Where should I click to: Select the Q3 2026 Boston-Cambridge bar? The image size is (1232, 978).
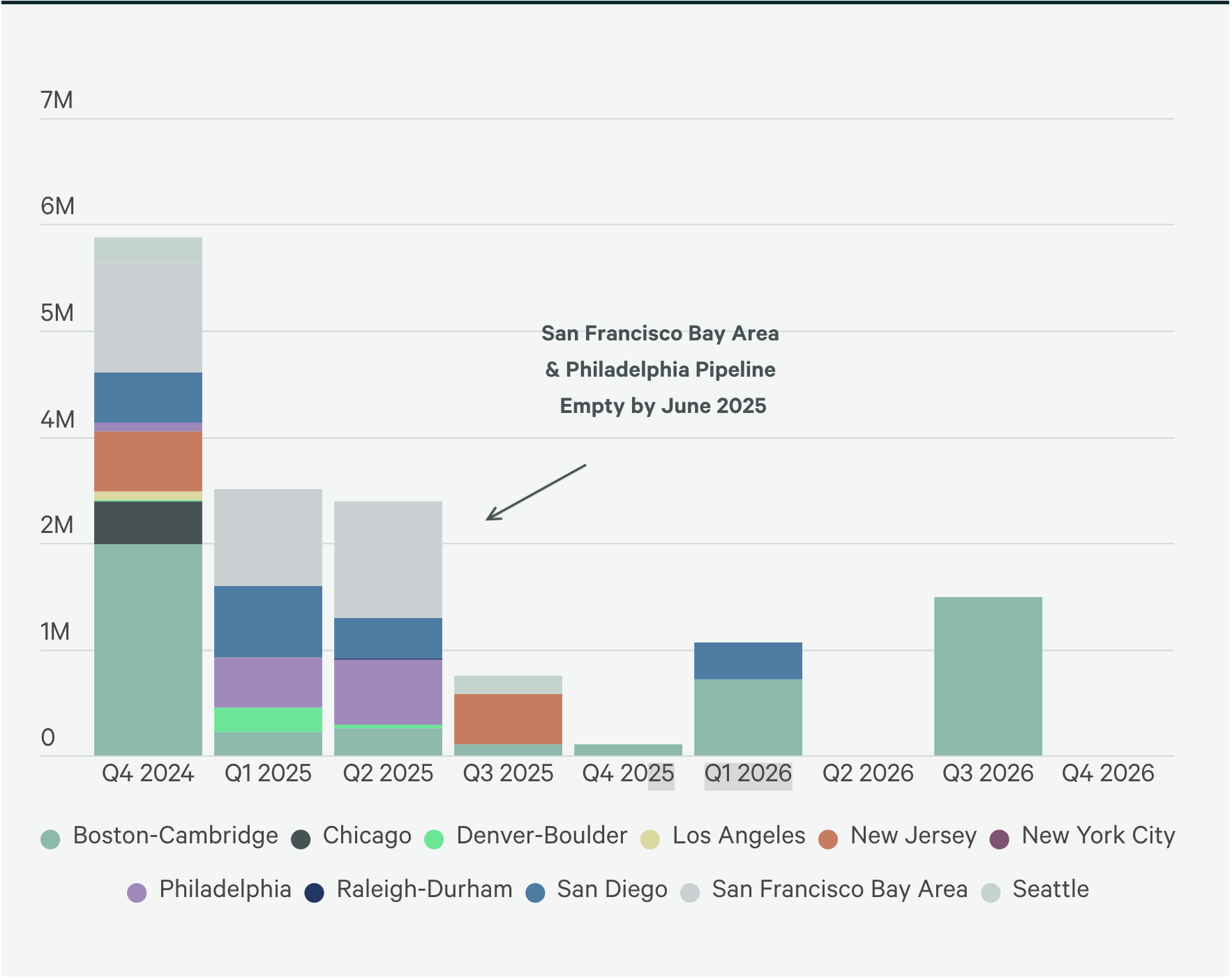click(988, 676)
